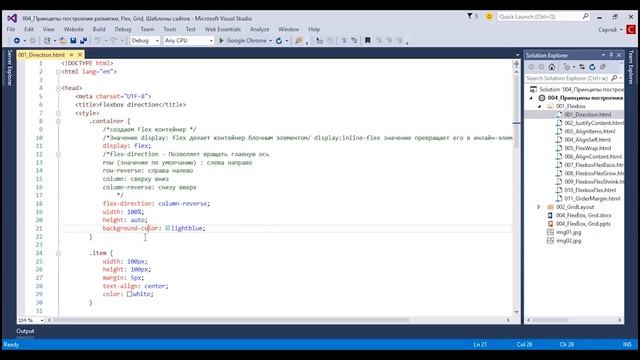The height and width of the screenshot is (360, 640).
Task: Select img01.jpg in Solution Explorer
Action: pyautogui.click(x=569, y=232)
